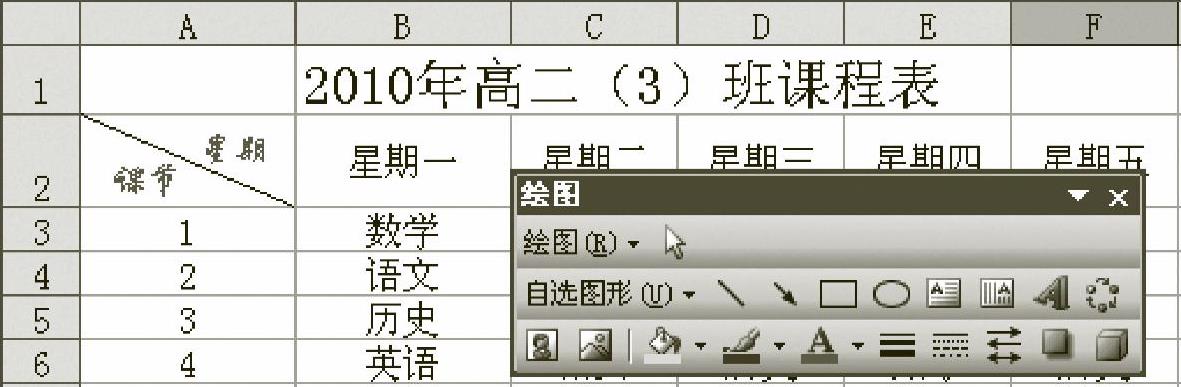This screenshot has width=1181, height=387.
Task: Select the Rectangle shape tool
Action: pos(838,294)
